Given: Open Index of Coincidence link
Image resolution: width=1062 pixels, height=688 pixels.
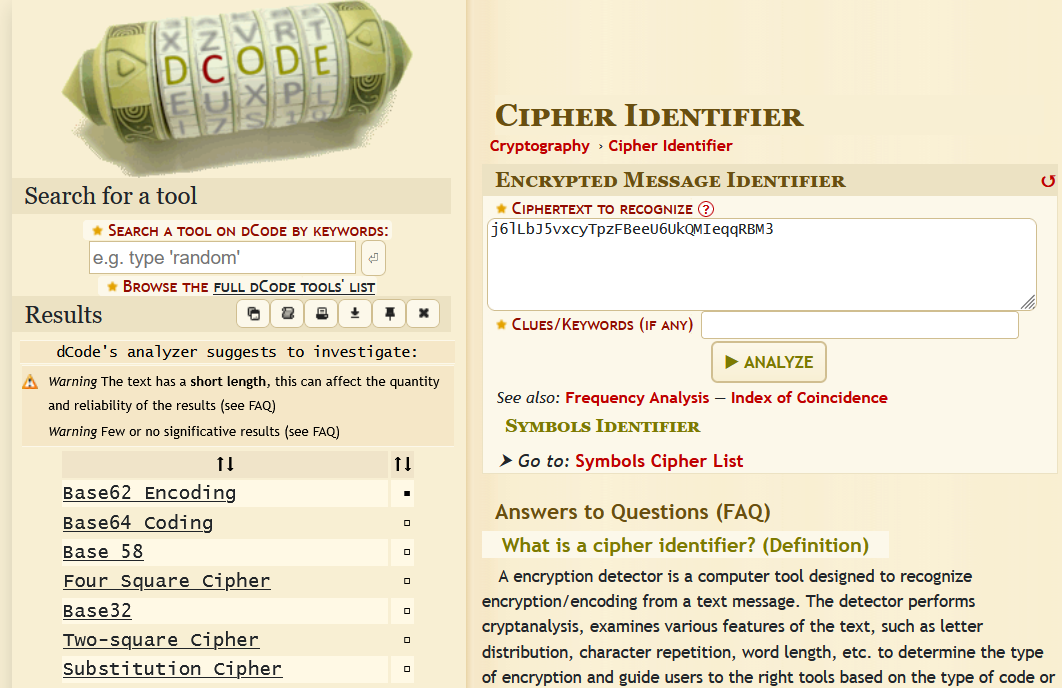Looking at the screenshot, I should 809,398.
